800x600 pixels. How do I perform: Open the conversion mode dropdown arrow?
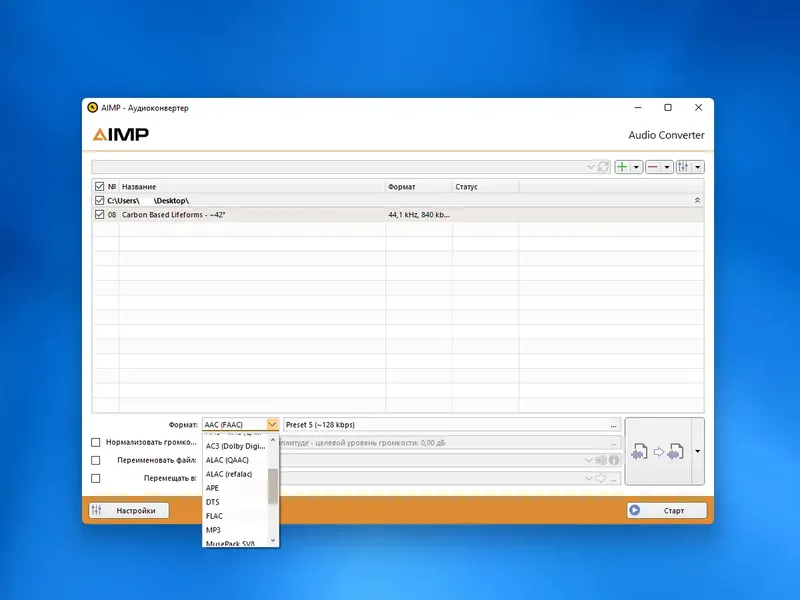click(x=697, y=451)
